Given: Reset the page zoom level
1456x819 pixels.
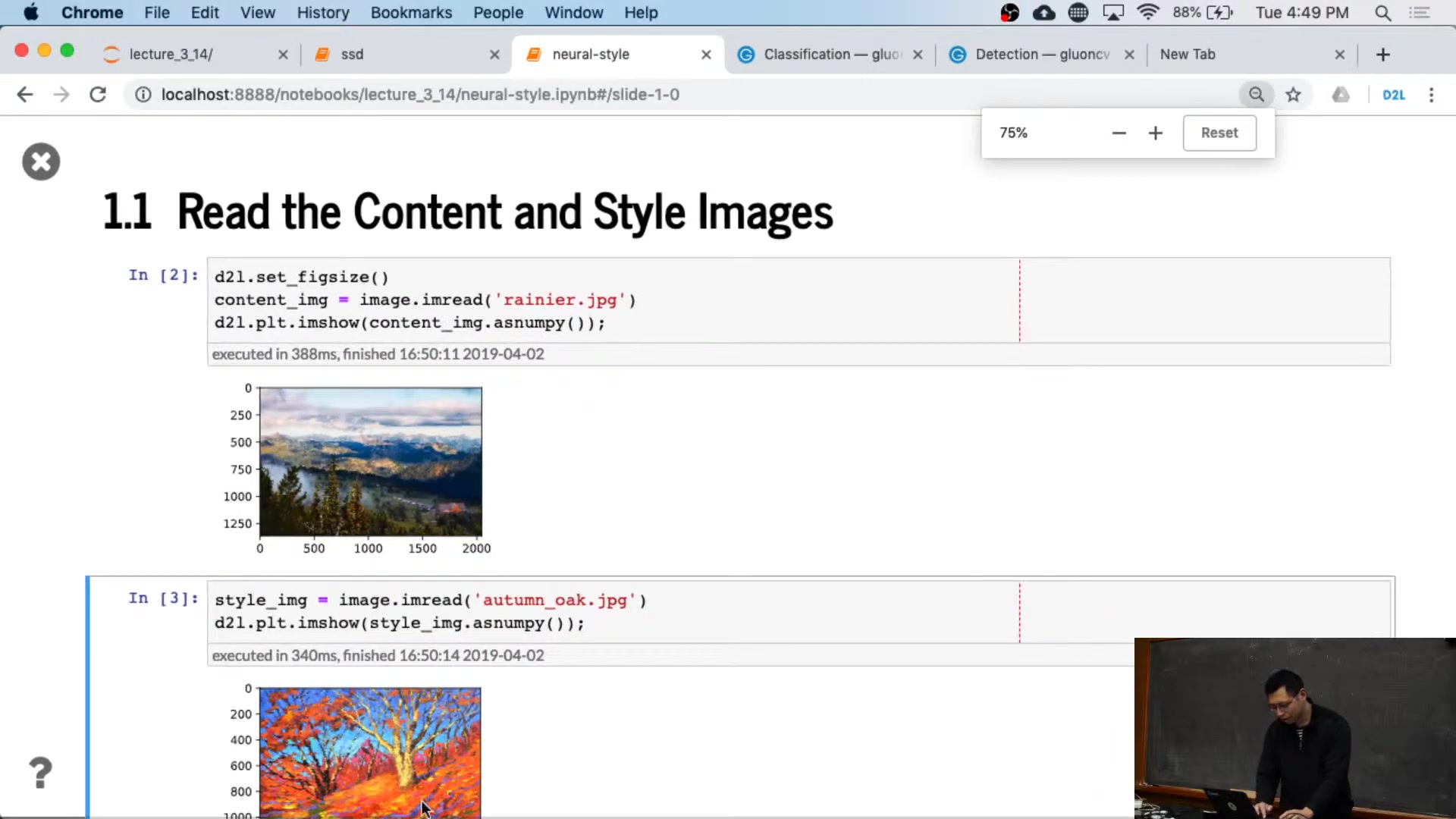Looking at the screenshot, I should point(1219,133).
